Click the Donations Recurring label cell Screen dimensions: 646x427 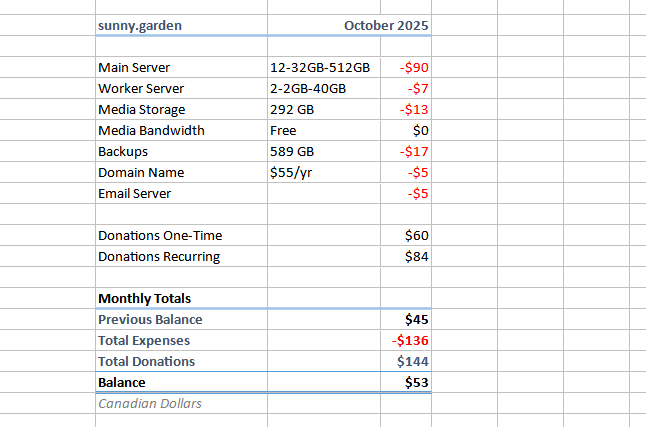[x=181, y=257]
